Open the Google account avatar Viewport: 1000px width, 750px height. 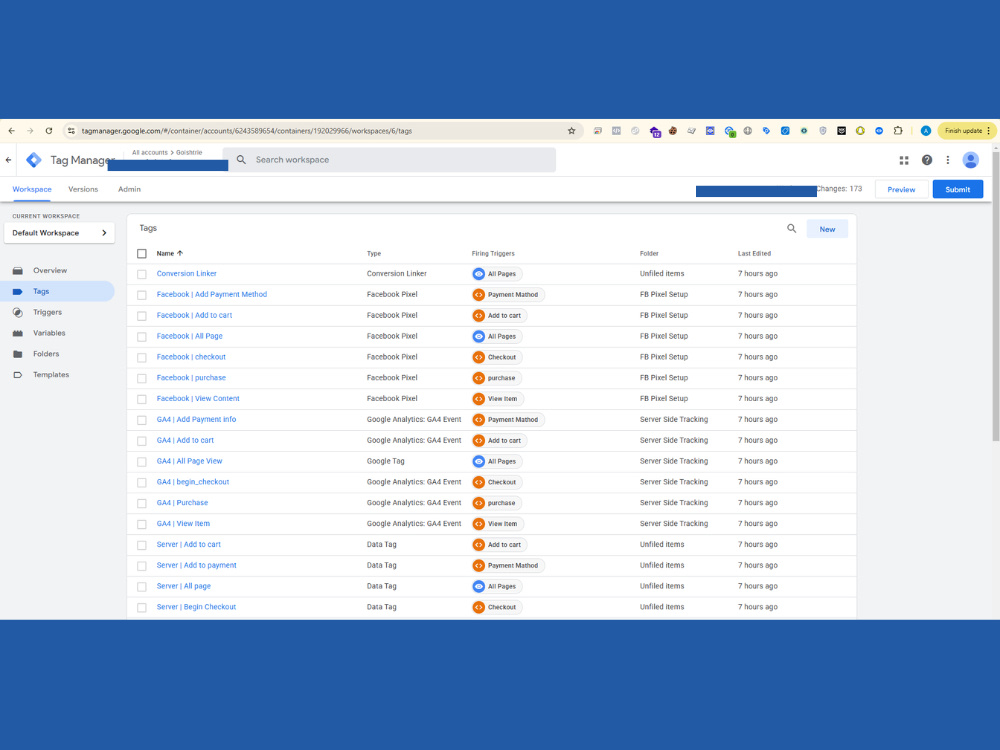click(971, 160)
